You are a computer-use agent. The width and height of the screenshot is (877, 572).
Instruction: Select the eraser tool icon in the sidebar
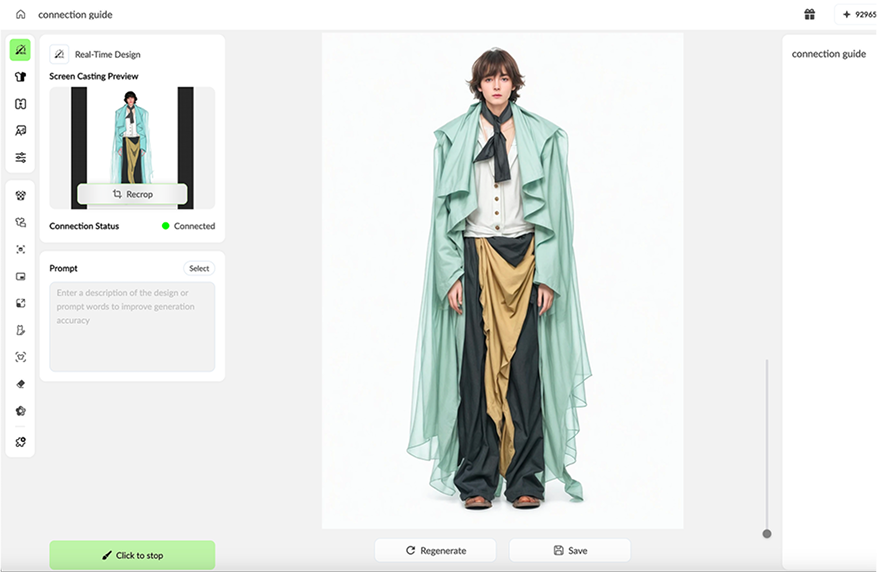point(20,384)
